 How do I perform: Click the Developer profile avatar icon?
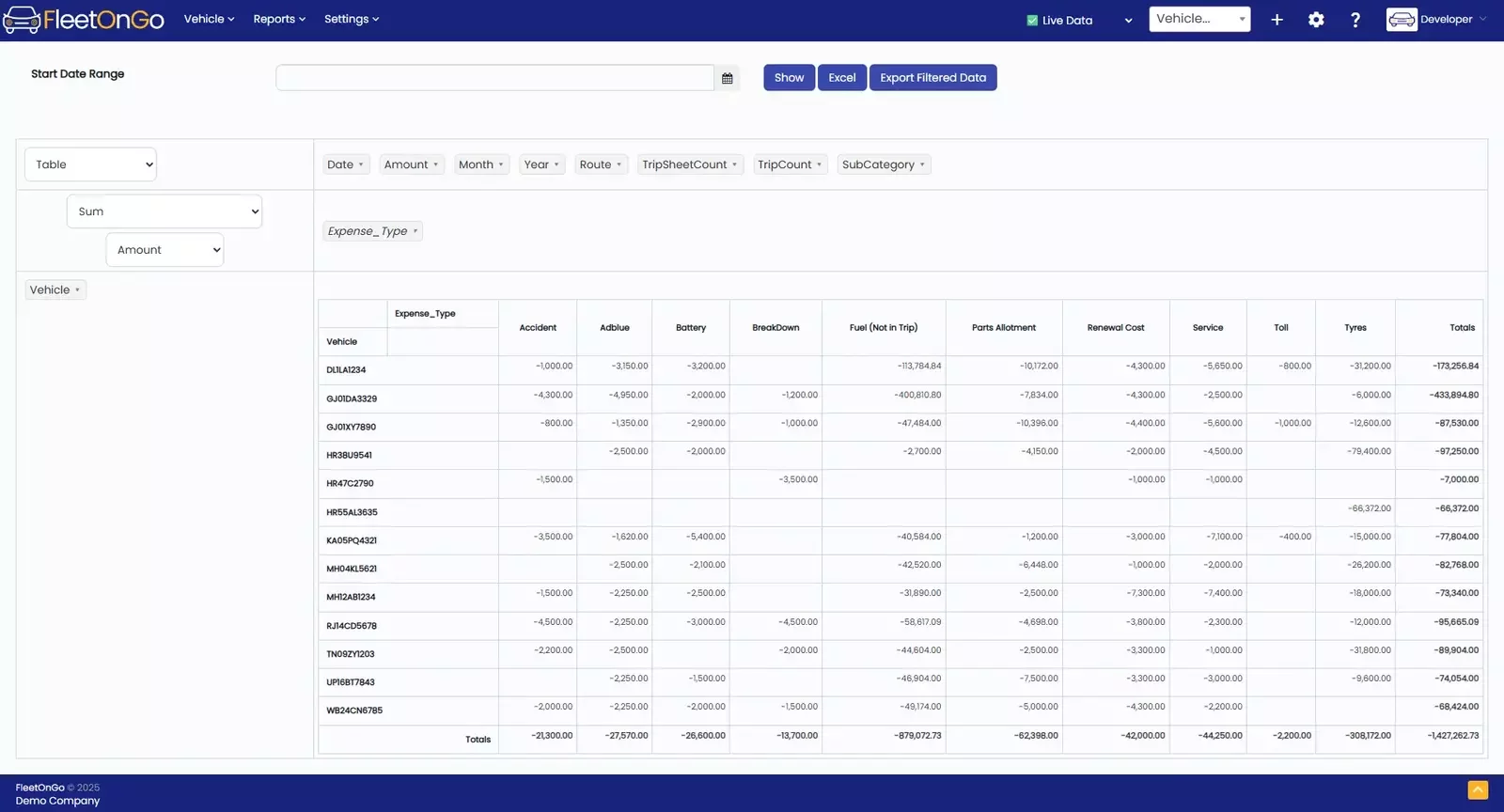tap(1401, 20)
